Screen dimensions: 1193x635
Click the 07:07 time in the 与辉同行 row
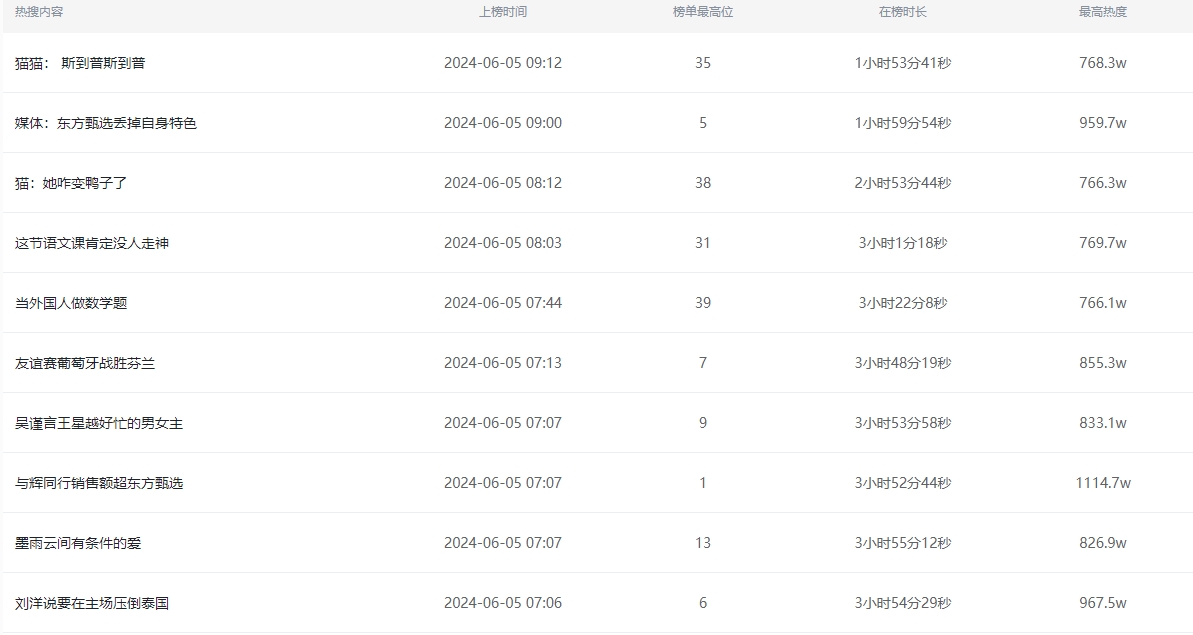[503, 484]
